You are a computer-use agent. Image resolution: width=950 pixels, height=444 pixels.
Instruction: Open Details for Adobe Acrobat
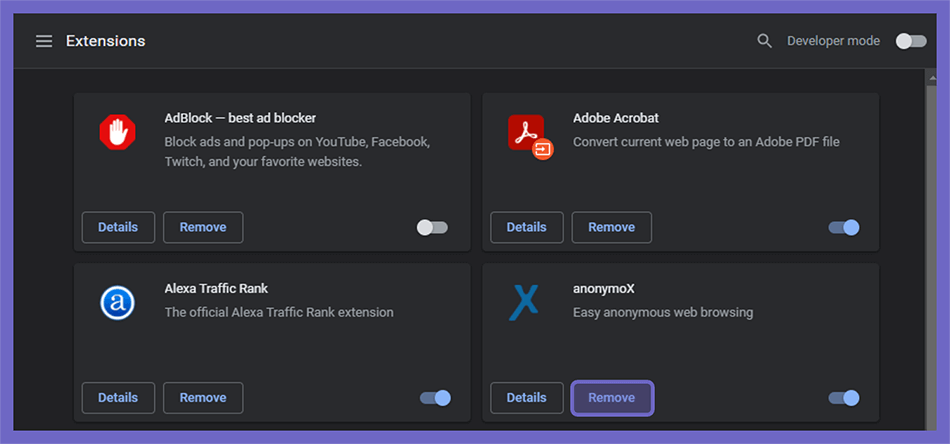526,227
